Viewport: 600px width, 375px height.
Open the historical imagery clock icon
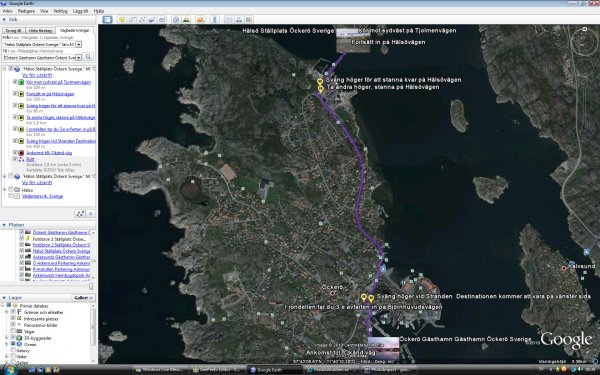[176, 20]
